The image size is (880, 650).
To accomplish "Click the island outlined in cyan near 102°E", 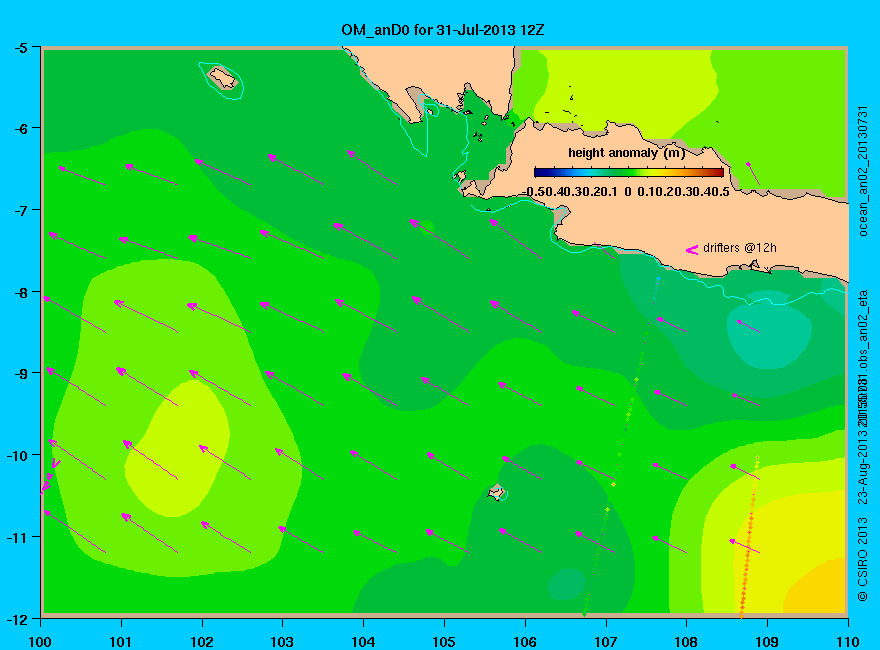I will coord(223,78).
